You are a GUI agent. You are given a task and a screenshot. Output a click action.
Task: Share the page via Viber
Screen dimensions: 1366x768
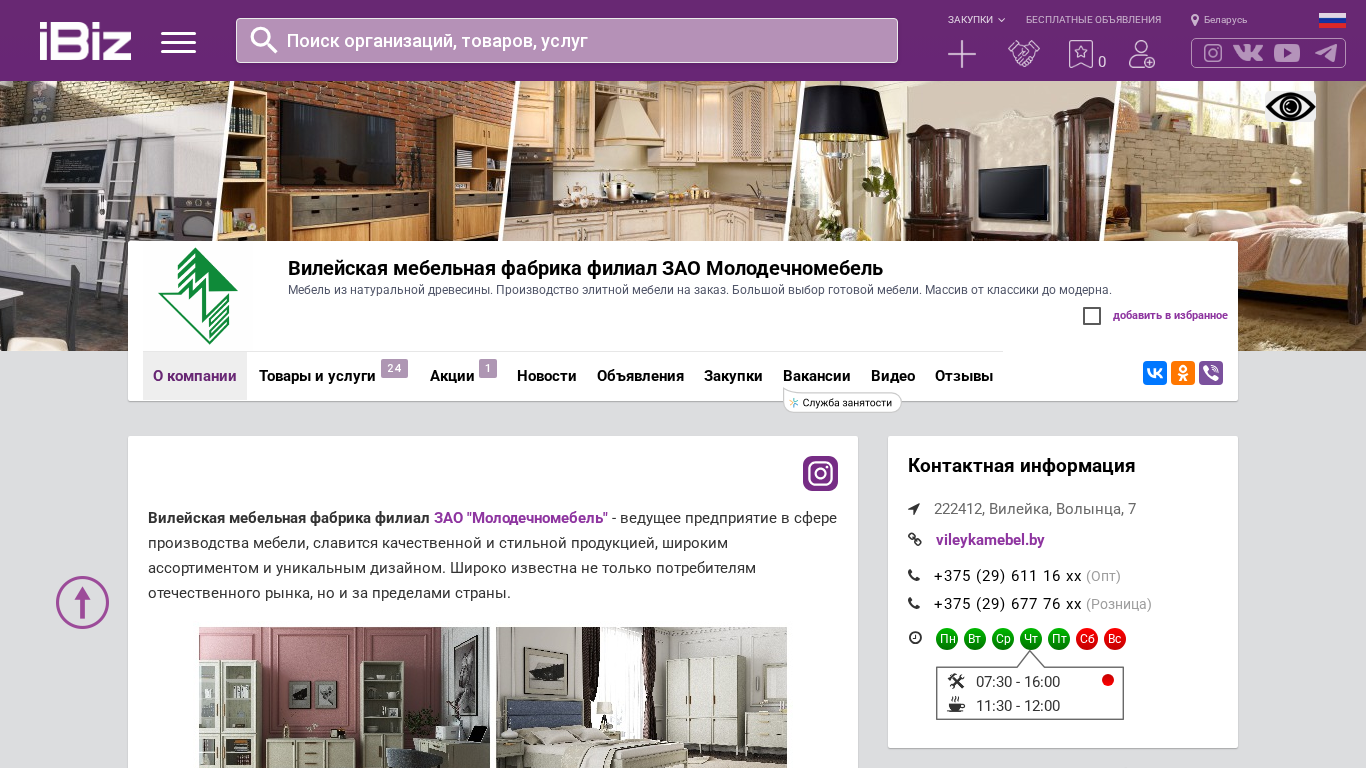[x=1211, y=373]
